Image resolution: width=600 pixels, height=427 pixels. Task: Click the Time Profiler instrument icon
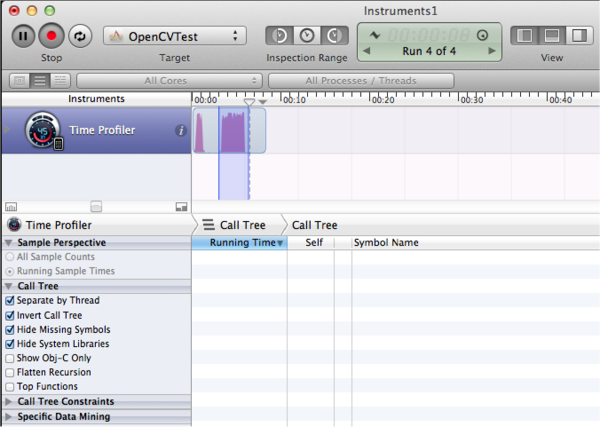point(43,130)
